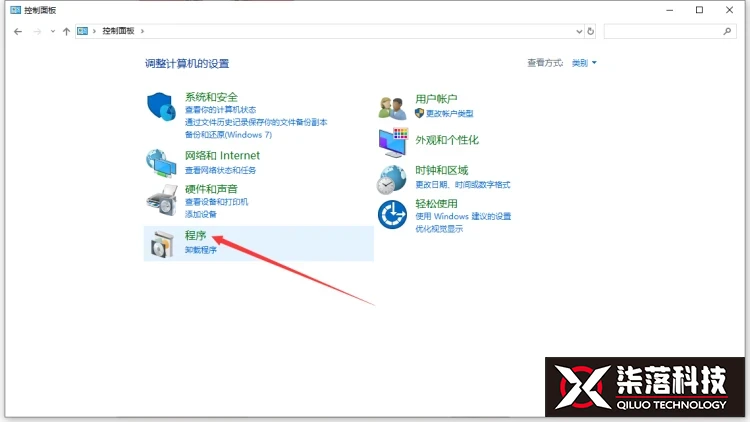This screenshot has width=750, height=422.
Task: Open 轻松使用 category link
Action: point(436,204)
